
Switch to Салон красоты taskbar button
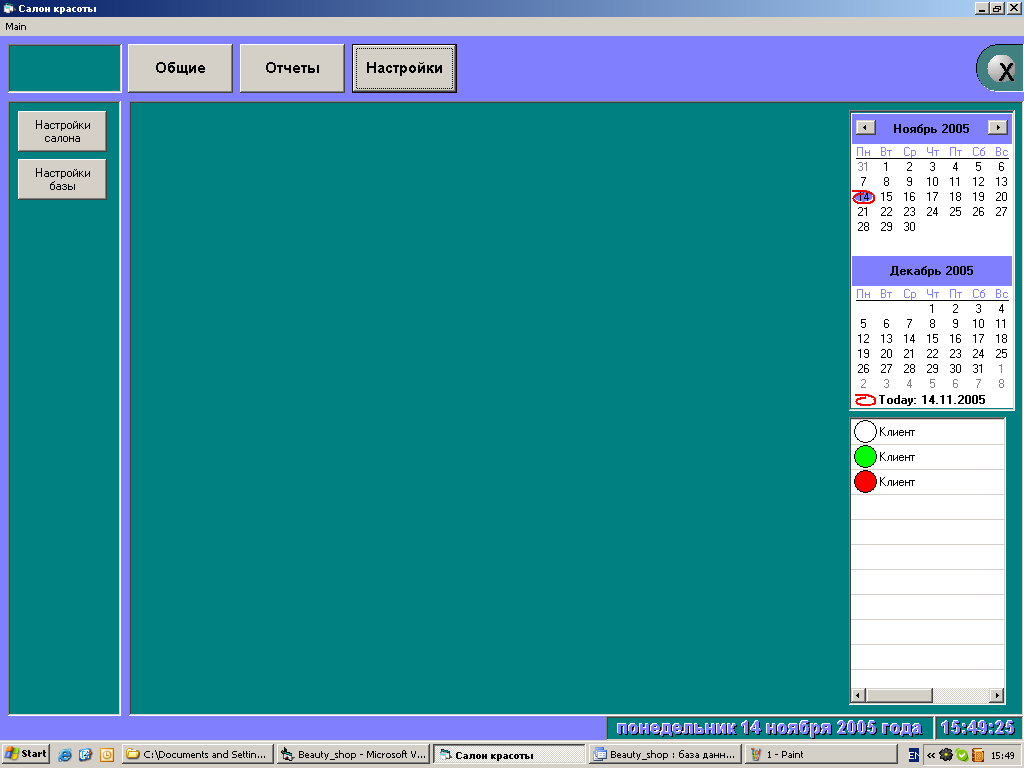pos(509,754)
